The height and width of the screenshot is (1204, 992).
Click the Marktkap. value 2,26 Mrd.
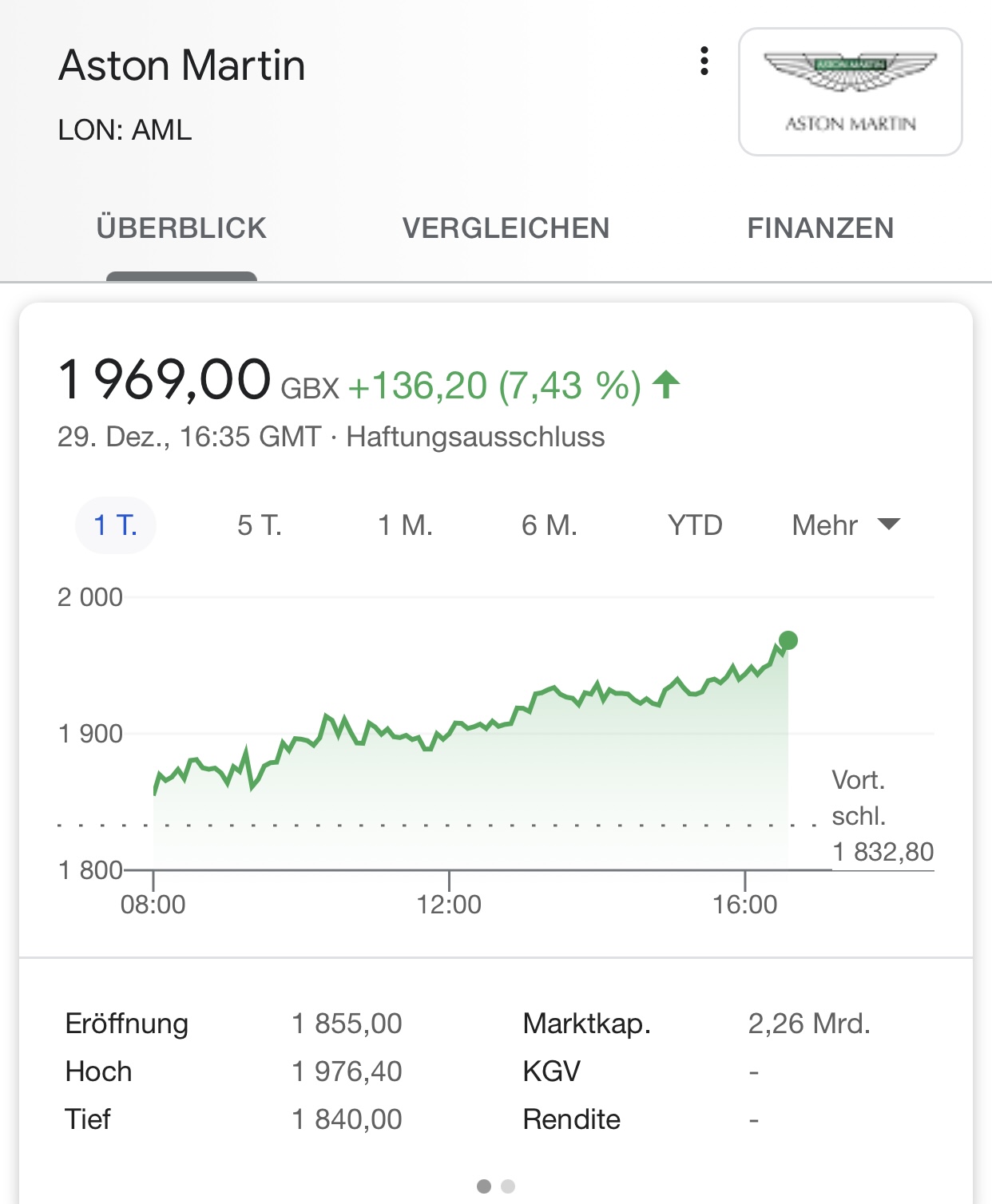tap(808, 1024)
